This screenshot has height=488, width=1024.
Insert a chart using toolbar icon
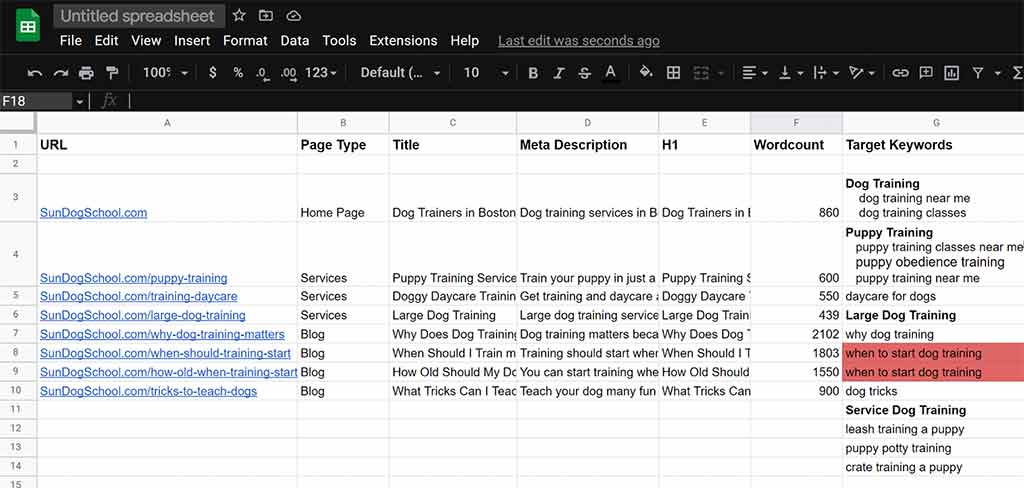tap(951, 73)
